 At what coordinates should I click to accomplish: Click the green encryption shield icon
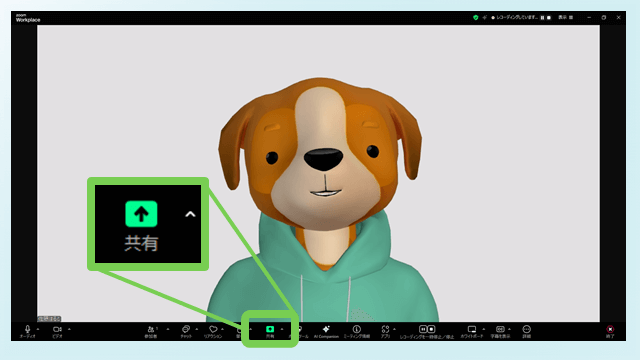pyautogui.click(x=476, y=18)
